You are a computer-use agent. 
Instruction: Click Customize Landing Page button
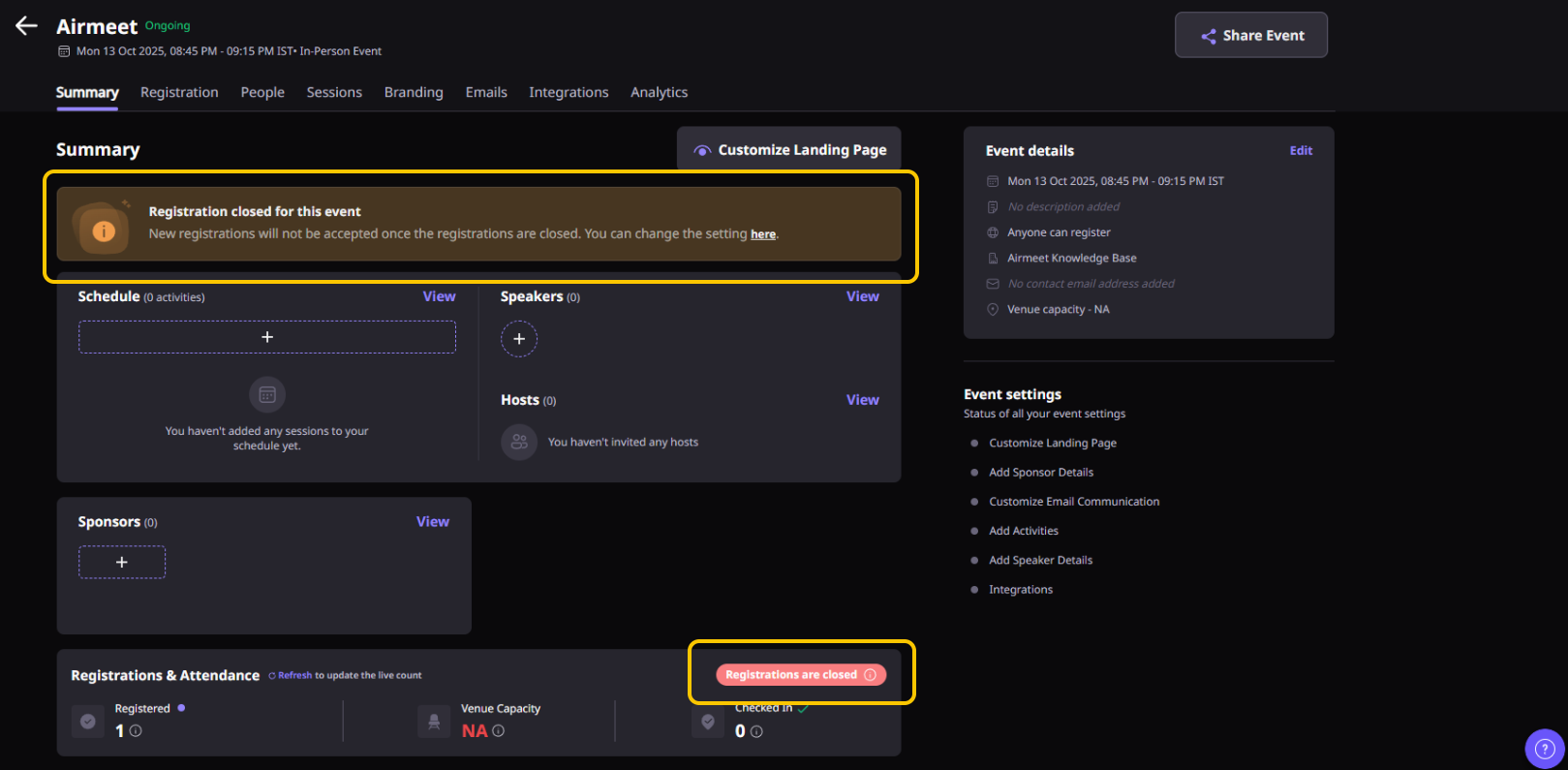pyautogui.click(x=789, y=149)
